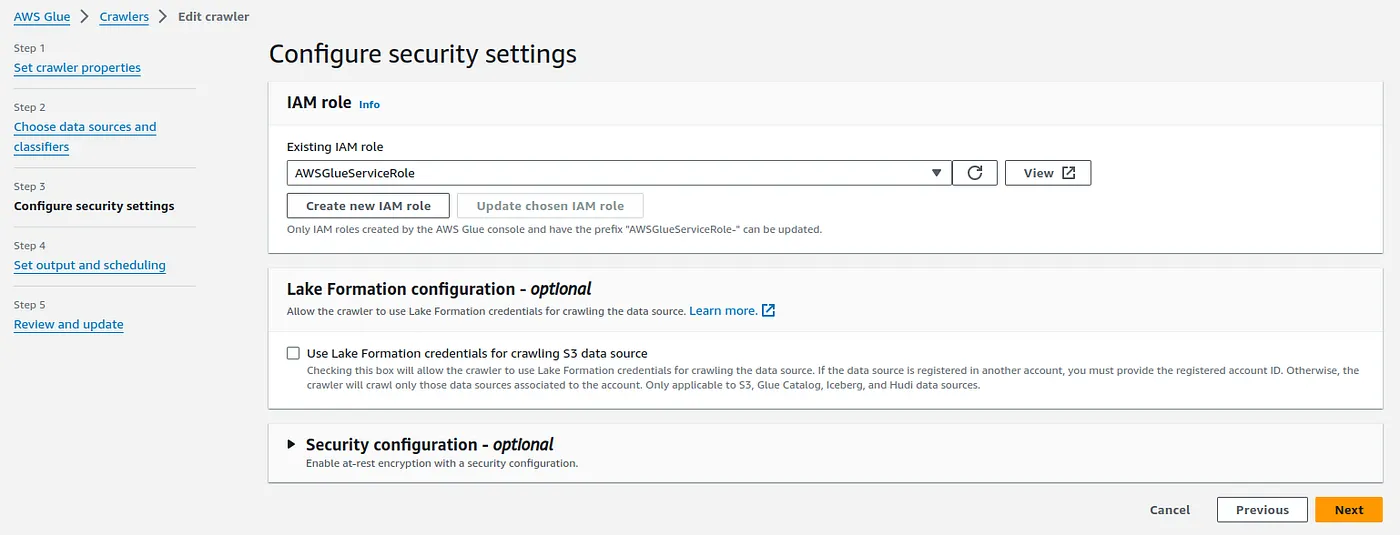
Task: Go to Set crawler properties step
Action: tap(77, 68)
